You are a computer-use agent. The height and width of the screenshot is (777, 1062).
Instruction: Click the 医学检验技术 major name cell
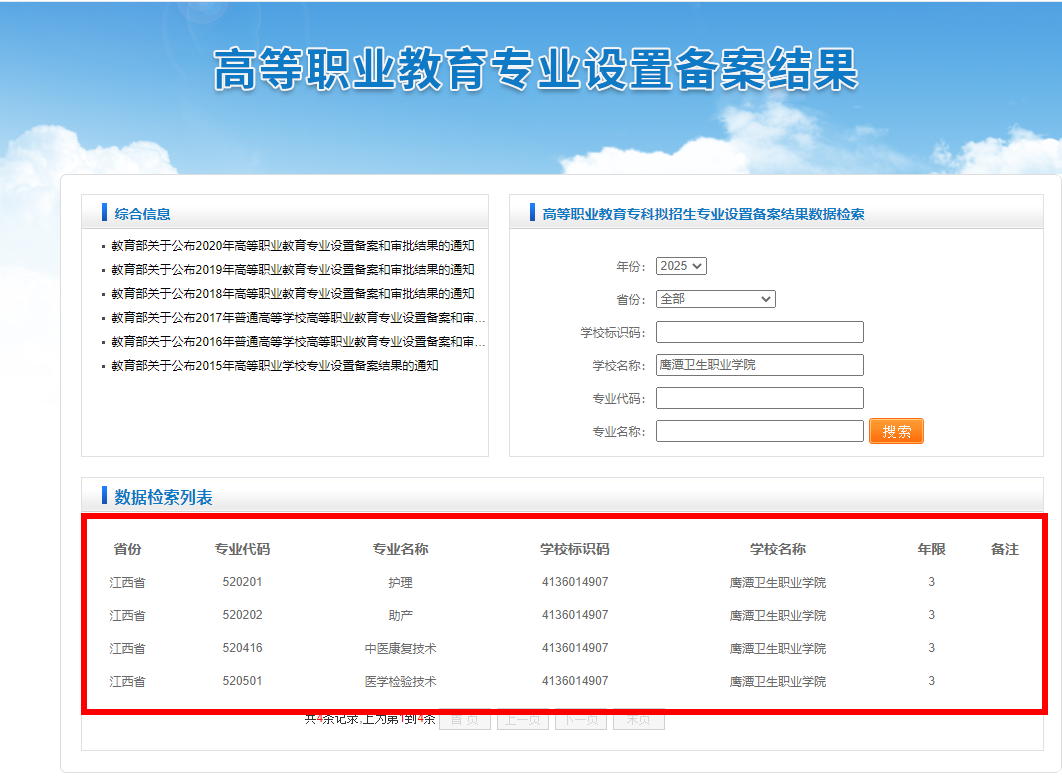click(400, 681)
